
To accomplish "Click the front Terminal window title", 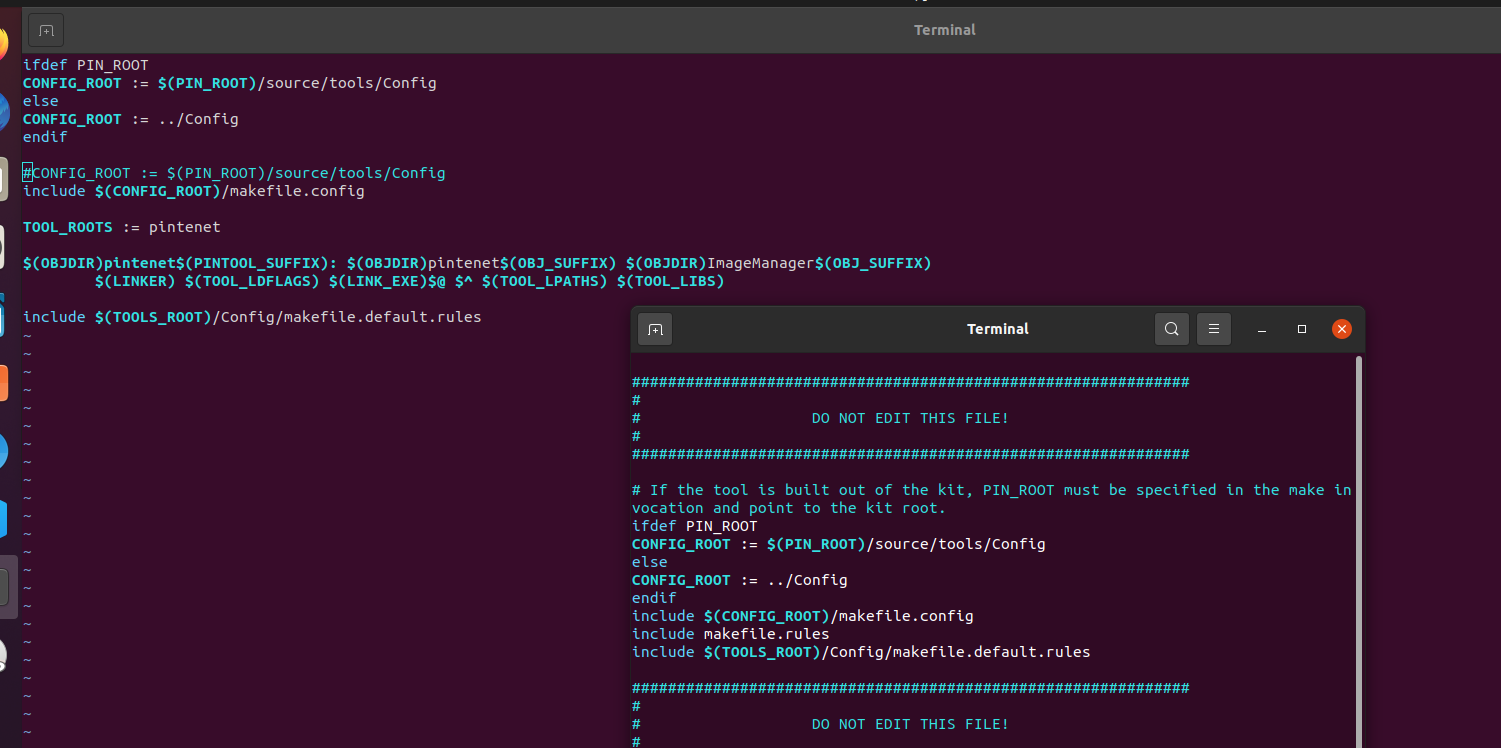I will [998, 329].
